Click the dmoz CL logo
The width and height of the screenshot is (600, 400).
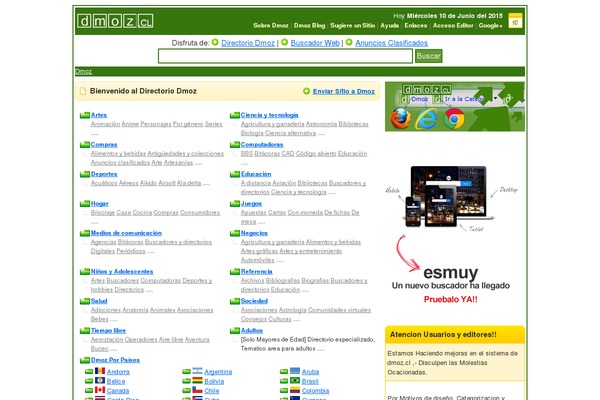click(x=115, y=21)
